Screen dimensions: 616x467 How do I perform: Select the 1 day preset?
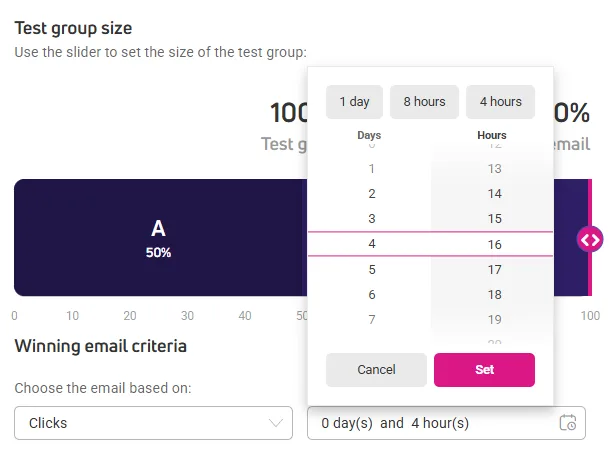click(x=354, y=102)
